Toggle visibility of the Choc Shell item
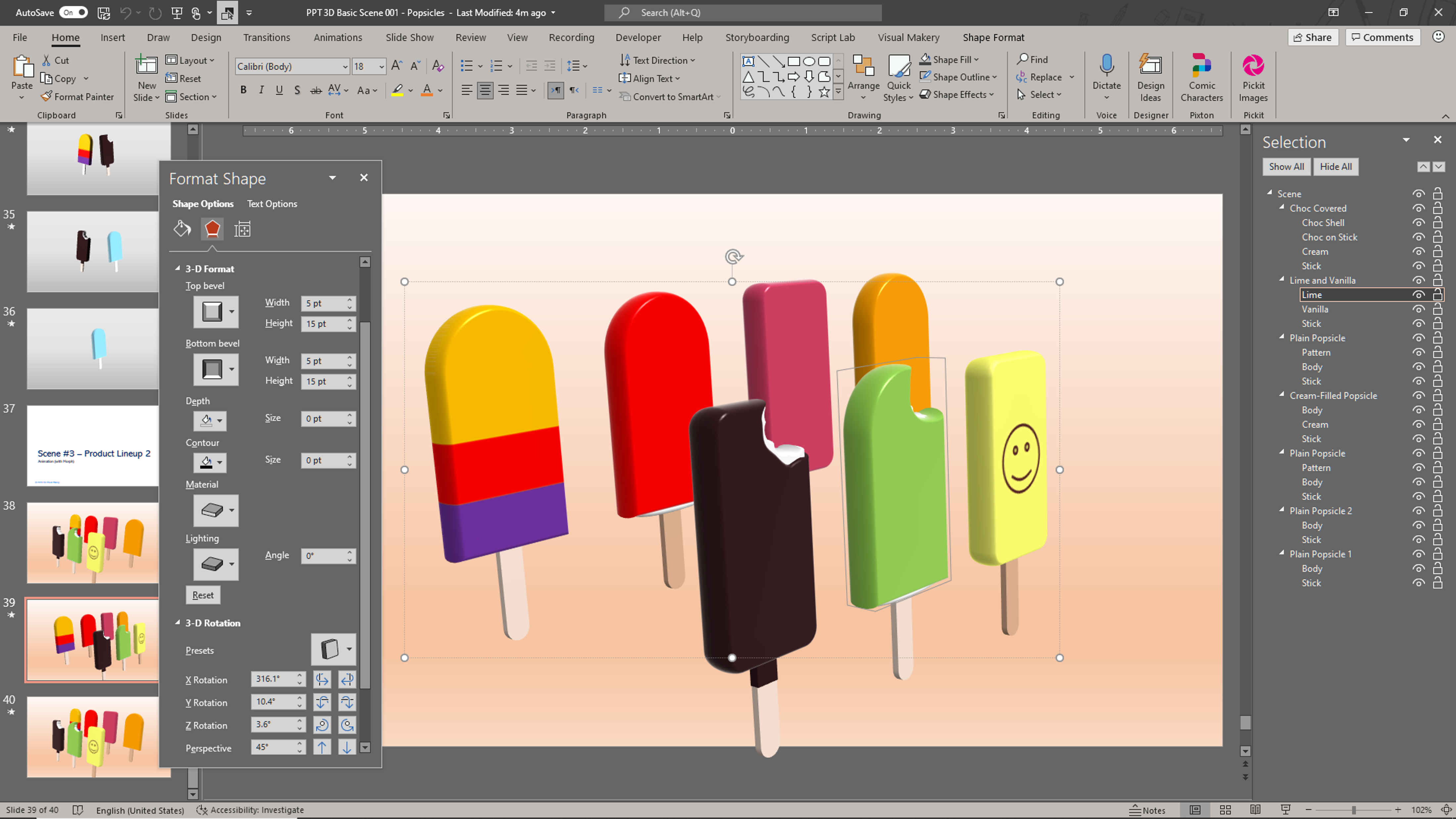 point(1418,223)
